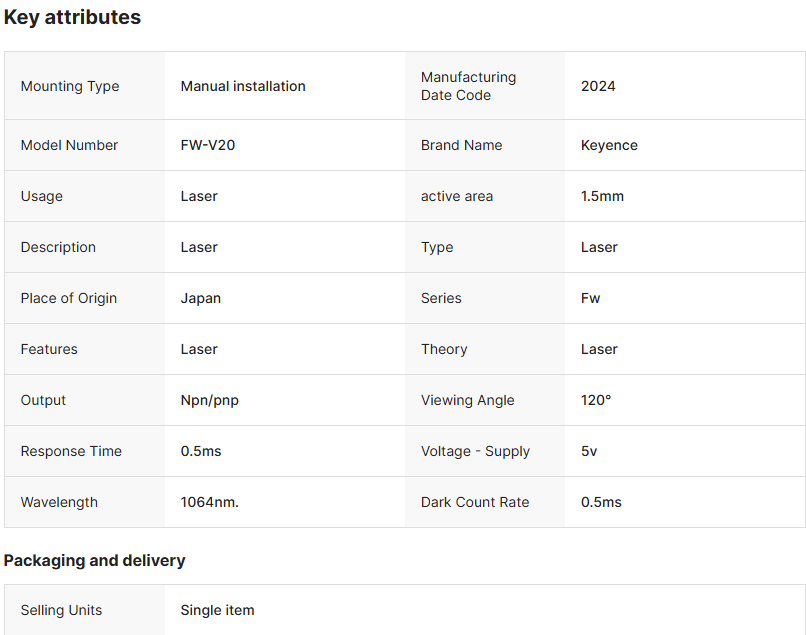Click the Series Fw value
Image resolution: width=806 pixels, height=635 pixels.
coord(591,298)
